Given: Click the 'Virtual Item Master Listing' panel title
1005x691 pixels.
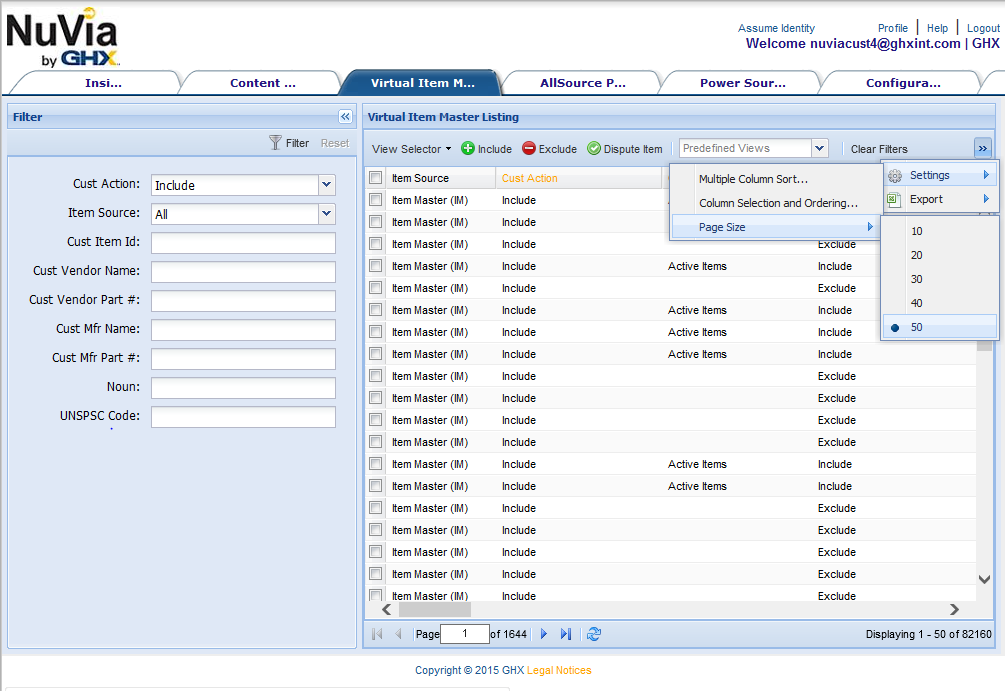Looking at the screenshot, I should tap(443, 117).
